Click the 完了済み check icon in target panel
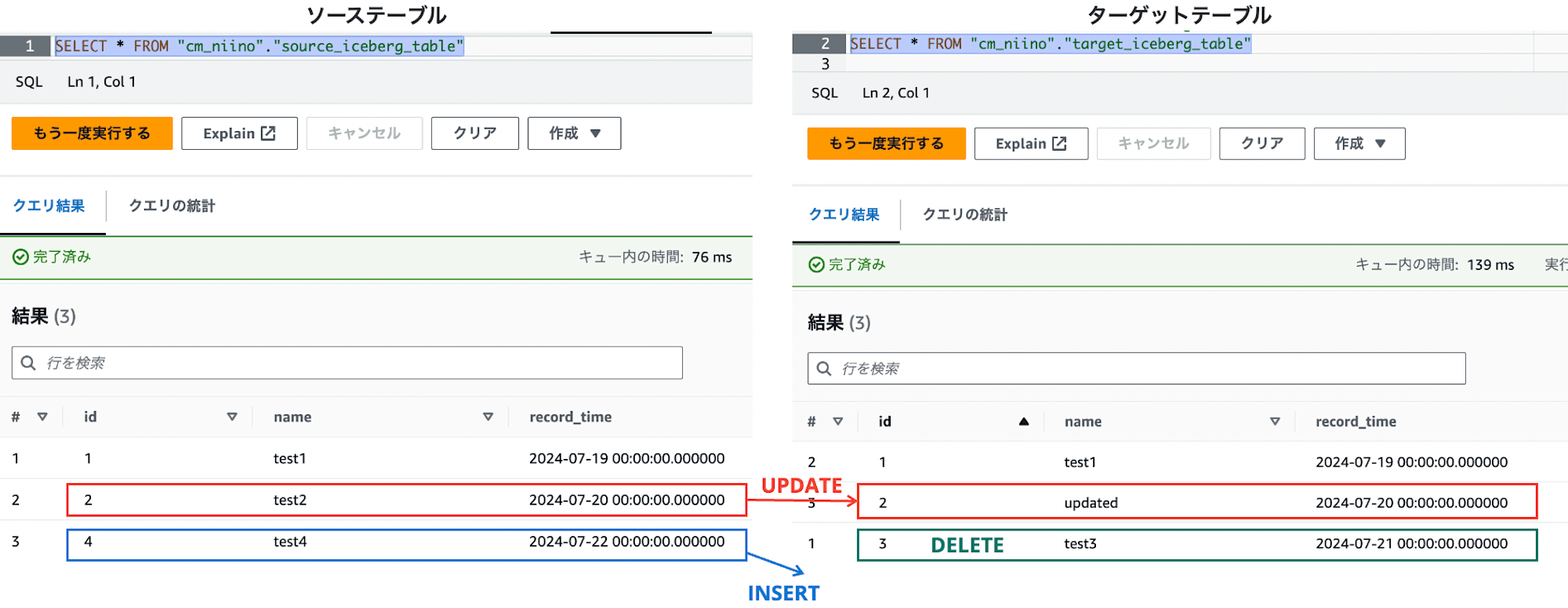This screenshot has height=608, width=1568. [x=816, y=264]
